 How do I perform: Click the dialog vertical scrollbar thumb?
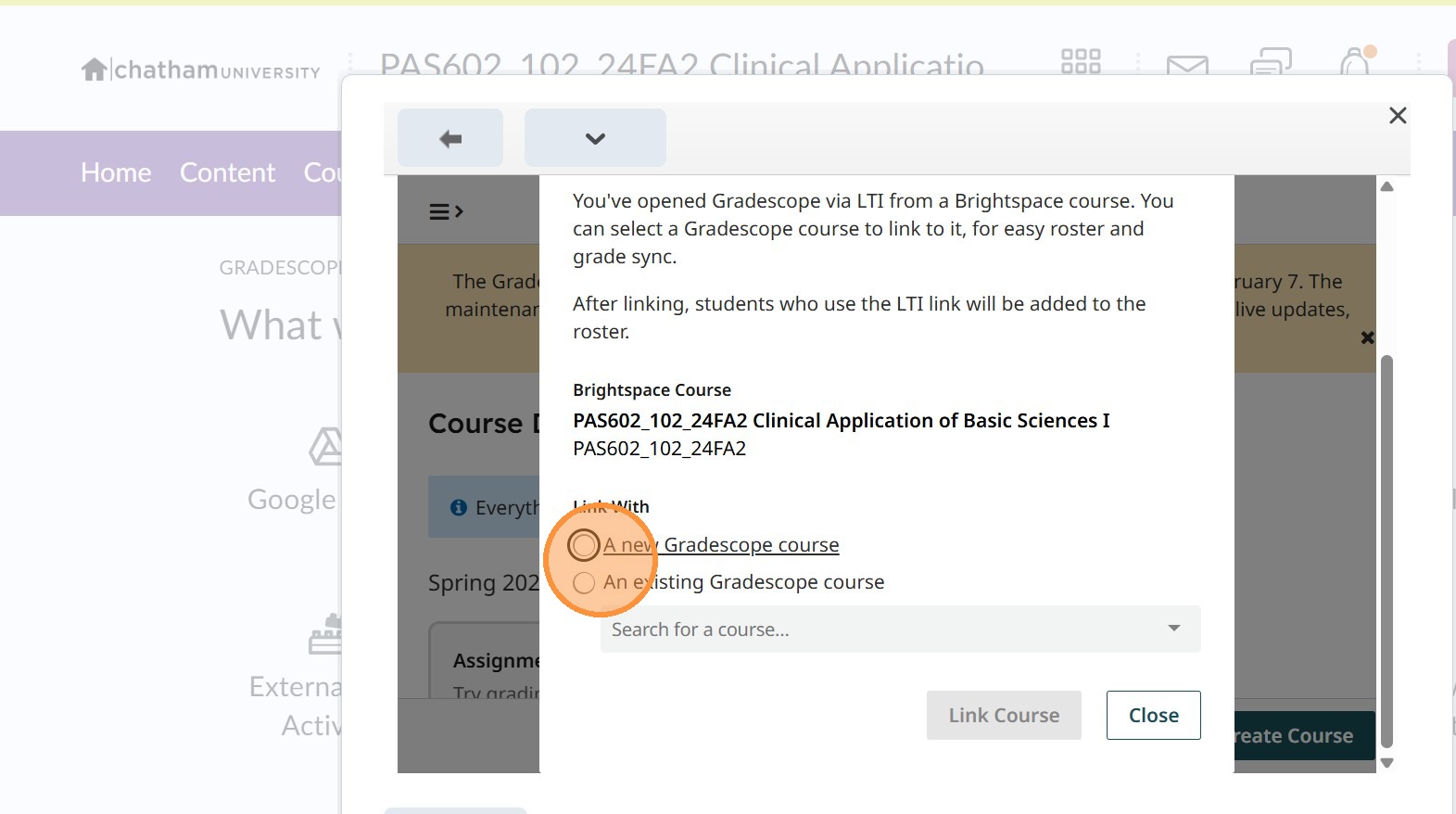[1386, 551]
